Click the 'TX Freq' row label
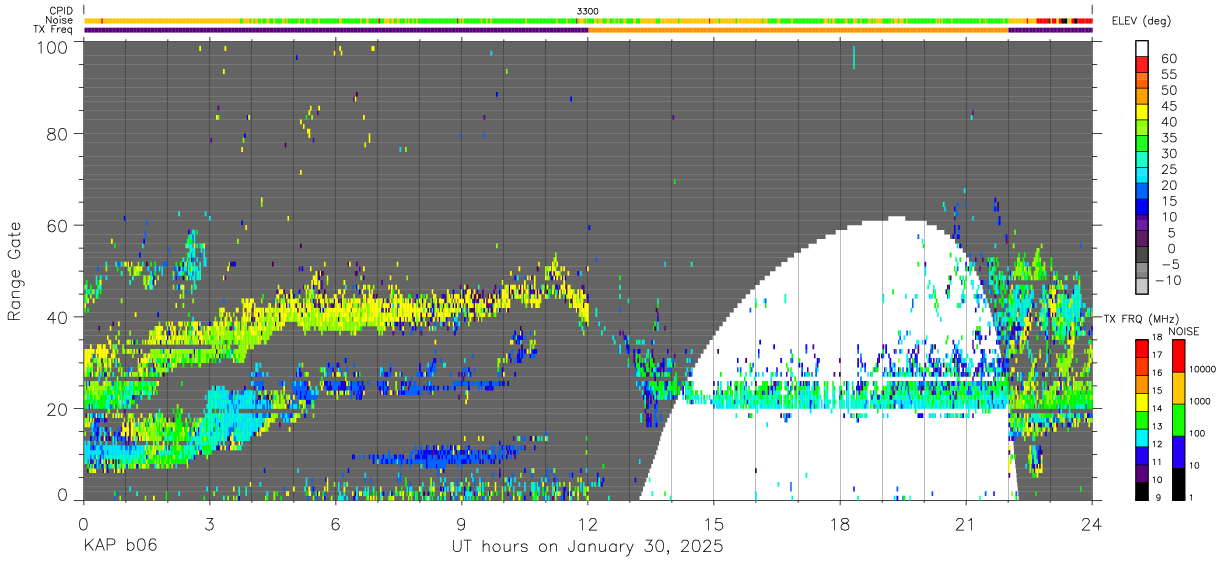 [55, 30]
